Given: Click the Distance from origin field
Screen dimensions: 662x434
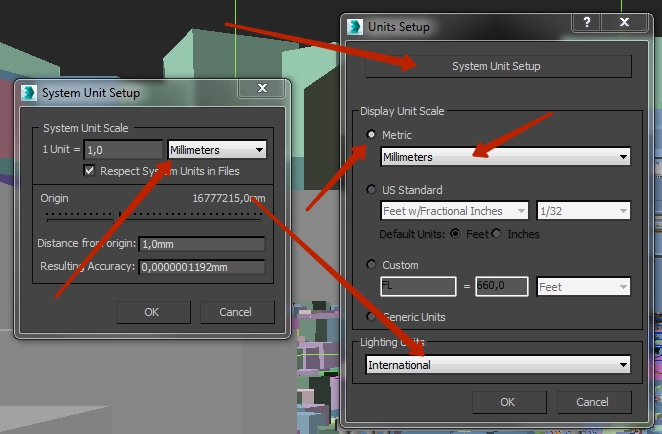Looking at the screenshot, I should [x=201, y=244].
